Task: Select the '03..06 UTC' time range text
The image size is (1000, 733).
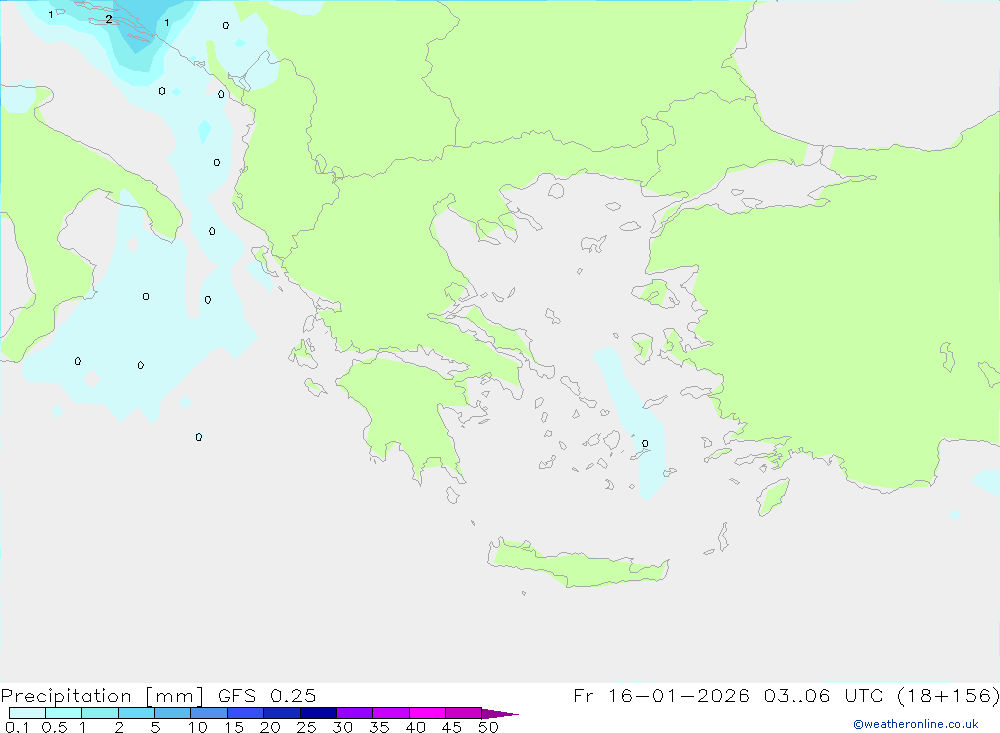Action: [823, 696]
